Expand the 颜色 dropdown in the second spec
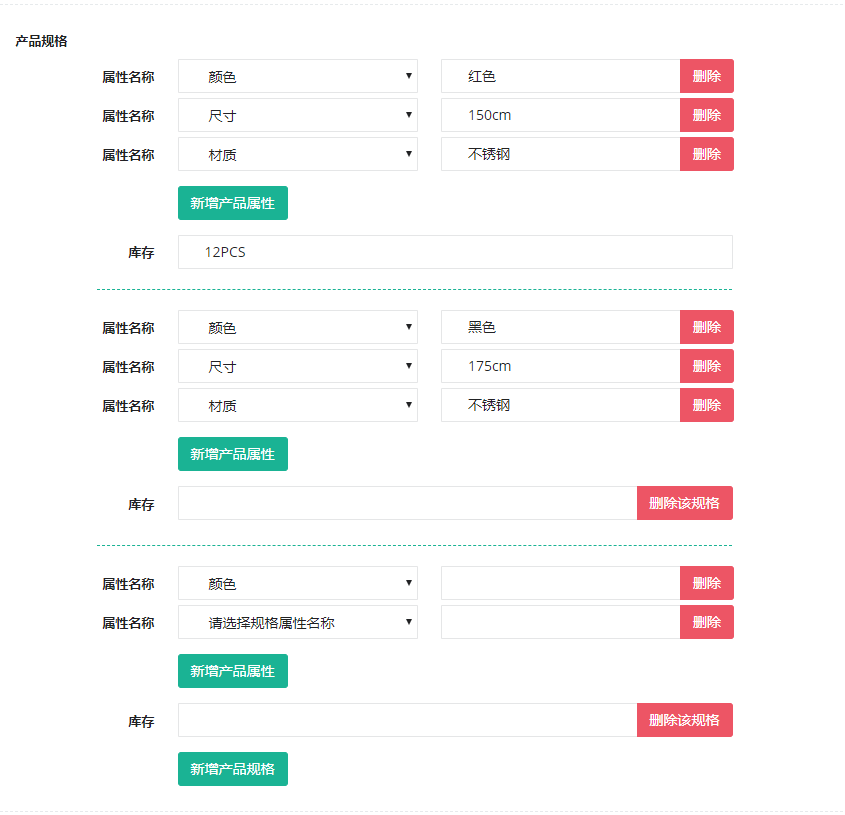This screenshot has height=815, width=845. (297, 327)
